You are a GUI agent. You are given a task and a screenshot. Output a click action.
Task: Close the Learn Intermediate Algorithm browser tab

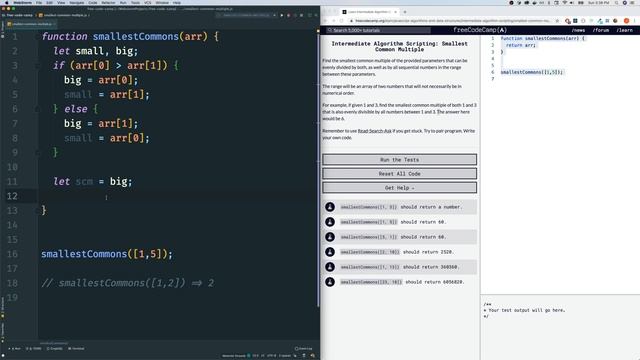(396, 12)
